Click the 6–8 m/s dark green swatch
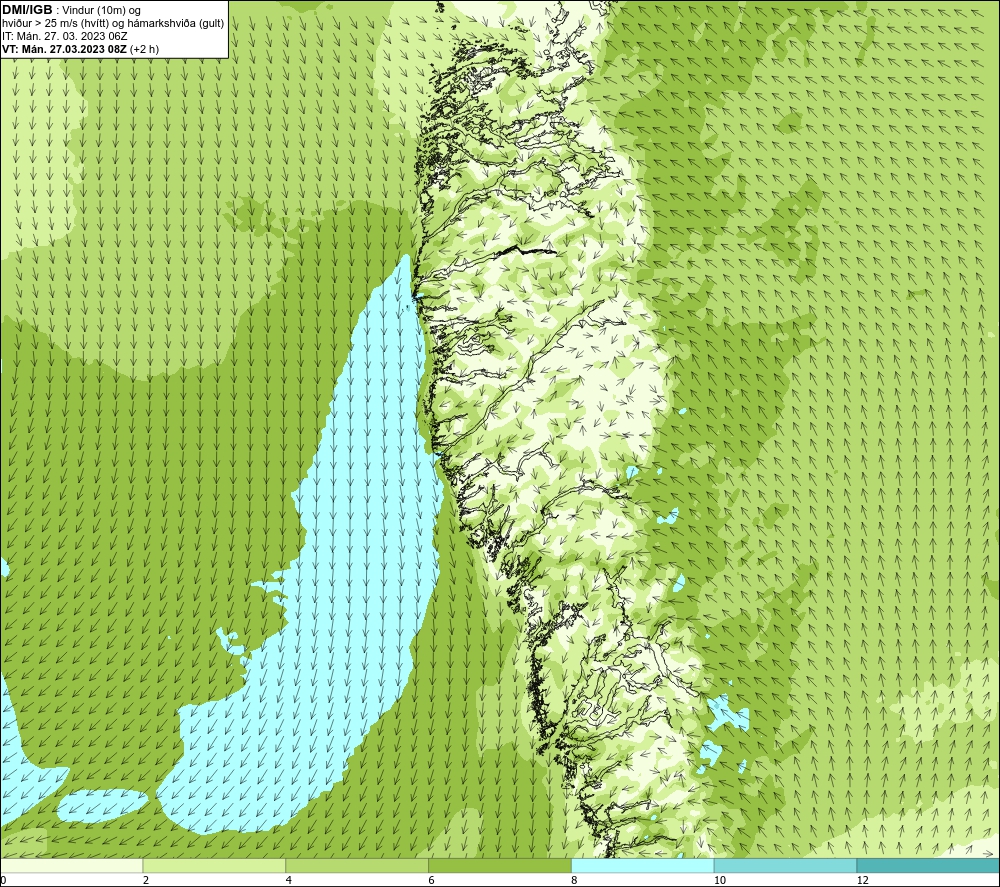1000x887 pixels. 500,865
